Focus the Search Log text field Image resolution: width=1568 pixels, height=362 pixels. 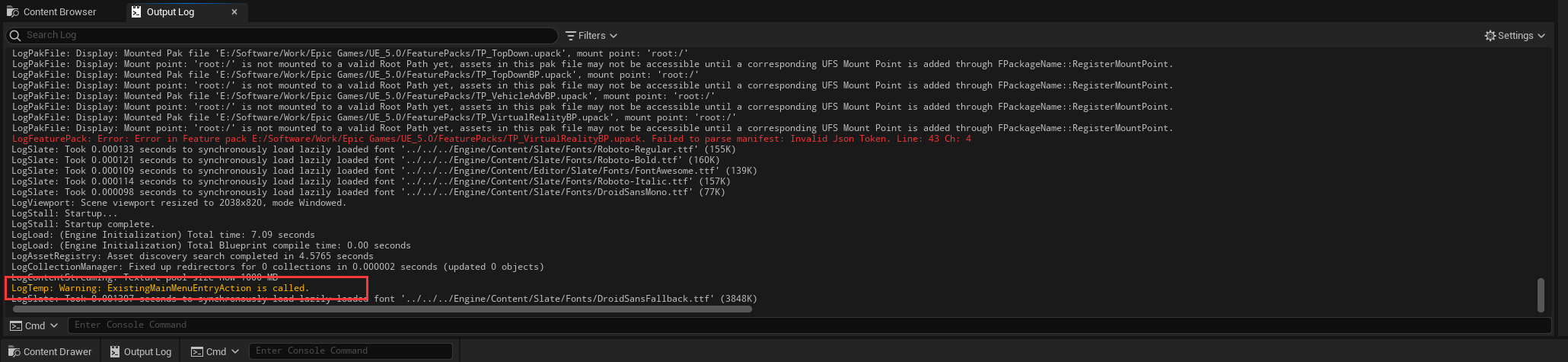pos(289,36)
